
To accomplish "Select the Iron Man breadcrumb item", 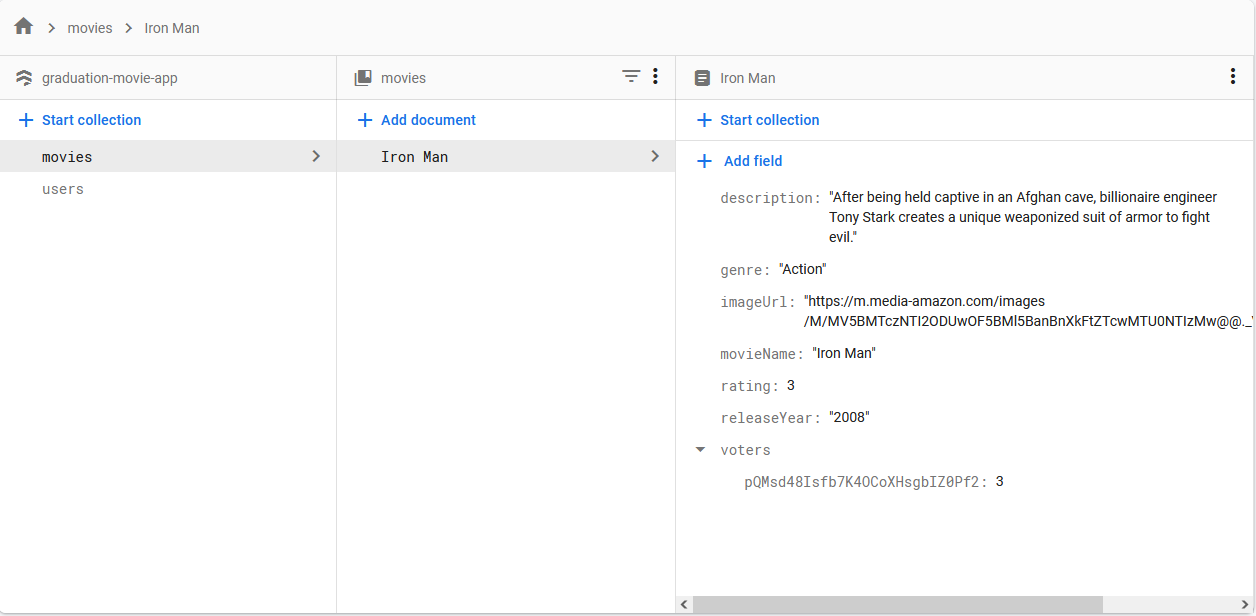I will click(172, 28).
